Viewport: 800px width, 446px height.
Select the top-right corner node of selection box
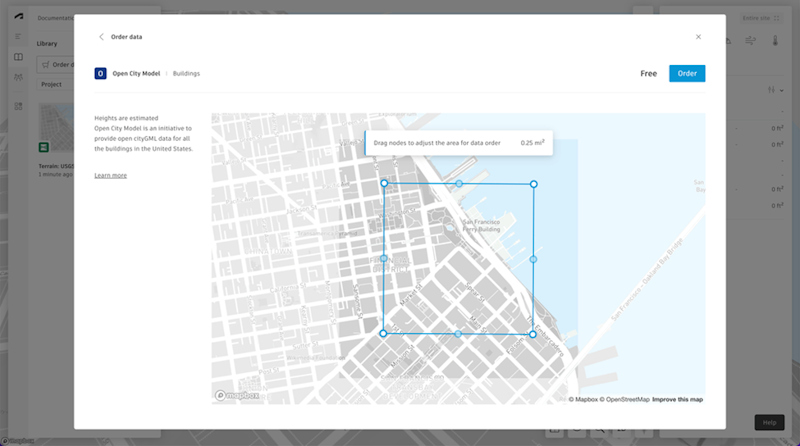534,184
